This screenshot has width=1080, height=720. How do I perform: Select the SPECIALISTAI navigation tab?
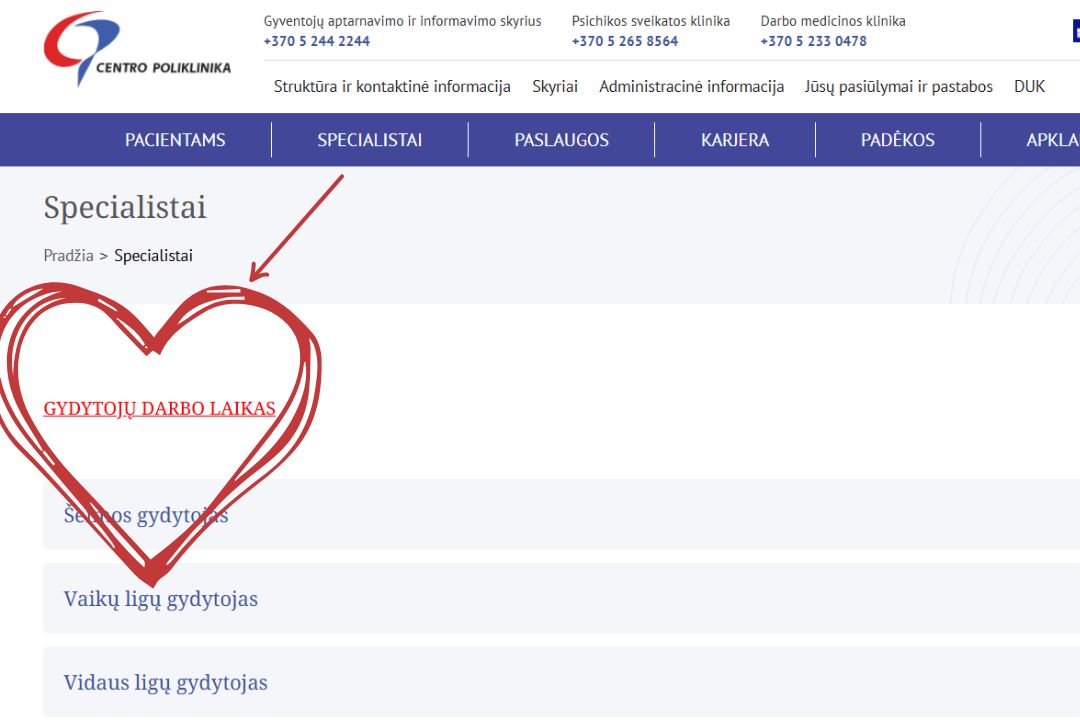click(370, 140)
